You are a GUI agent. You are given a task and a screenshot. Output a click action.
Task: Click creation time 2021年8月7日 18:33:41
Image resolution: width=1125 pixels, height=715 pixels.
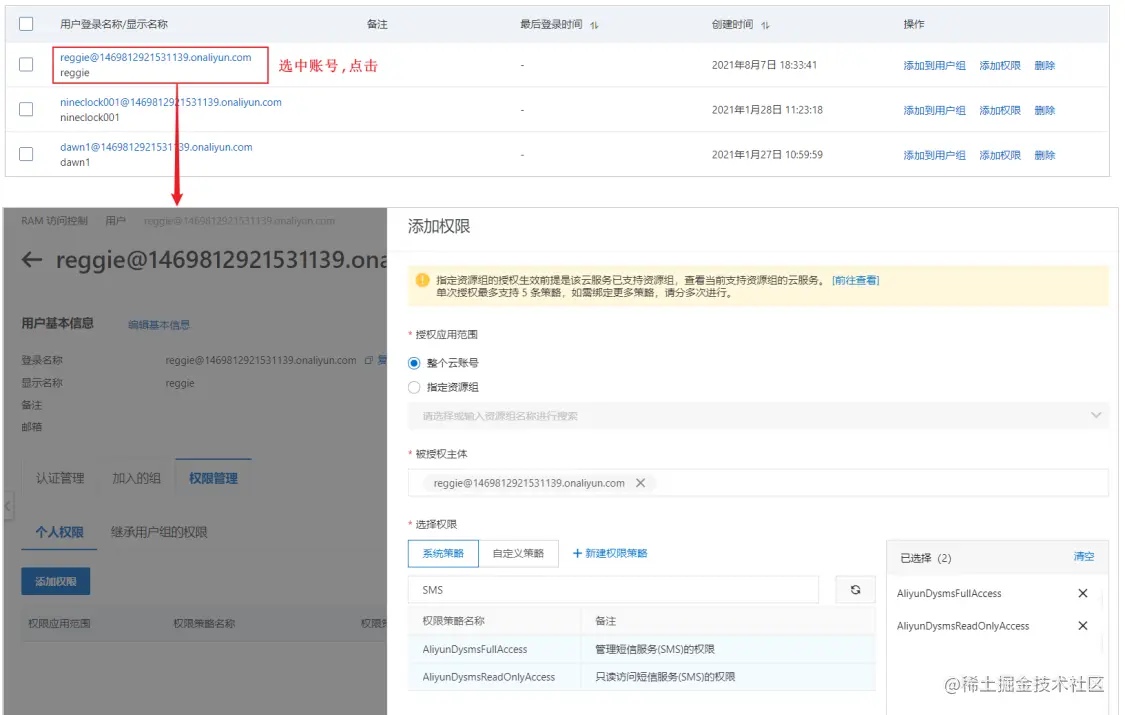[x=764, y=65]
